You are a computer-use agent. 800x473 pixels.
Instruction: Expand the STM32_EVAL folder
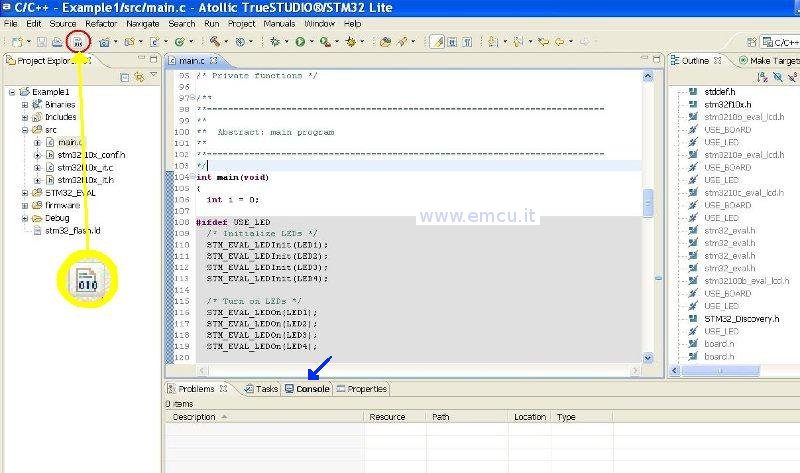24,193
